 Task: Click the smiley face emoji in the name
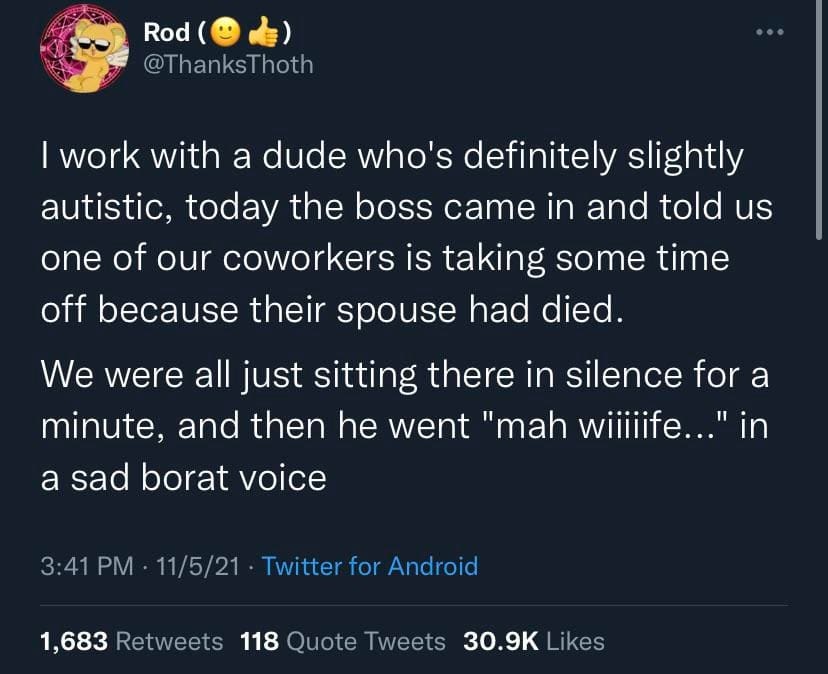[x=227, y=34]
